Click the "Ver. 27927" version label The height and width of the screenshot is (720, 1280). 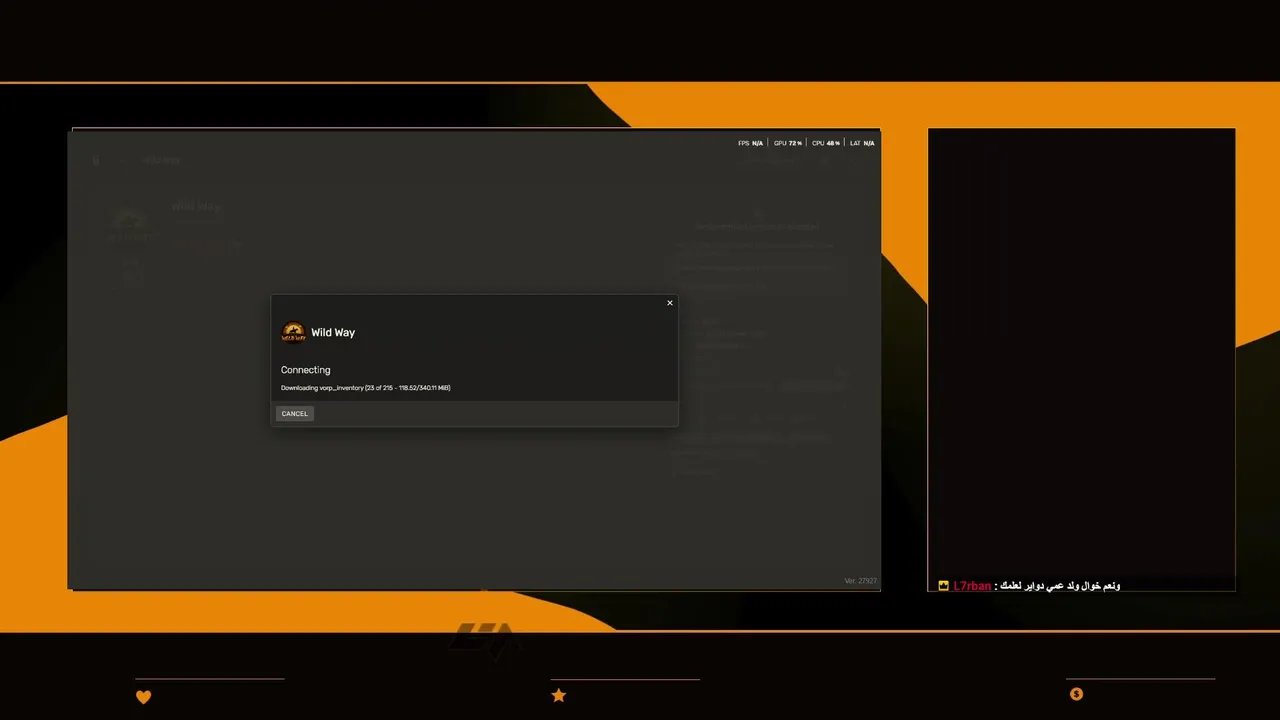tap(860, 581)
